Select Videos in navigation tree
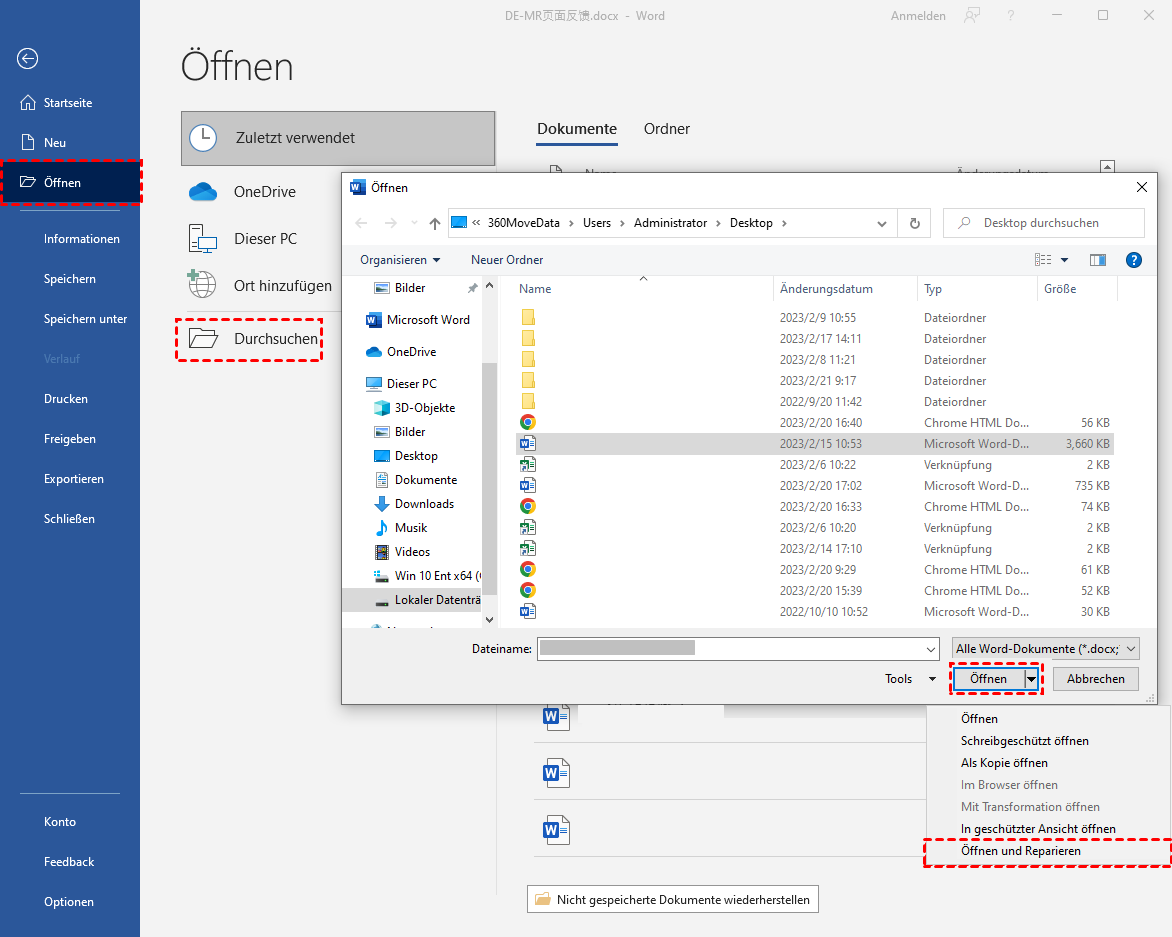The height and width of the screenshot is (937, 1172). (402, 551)
